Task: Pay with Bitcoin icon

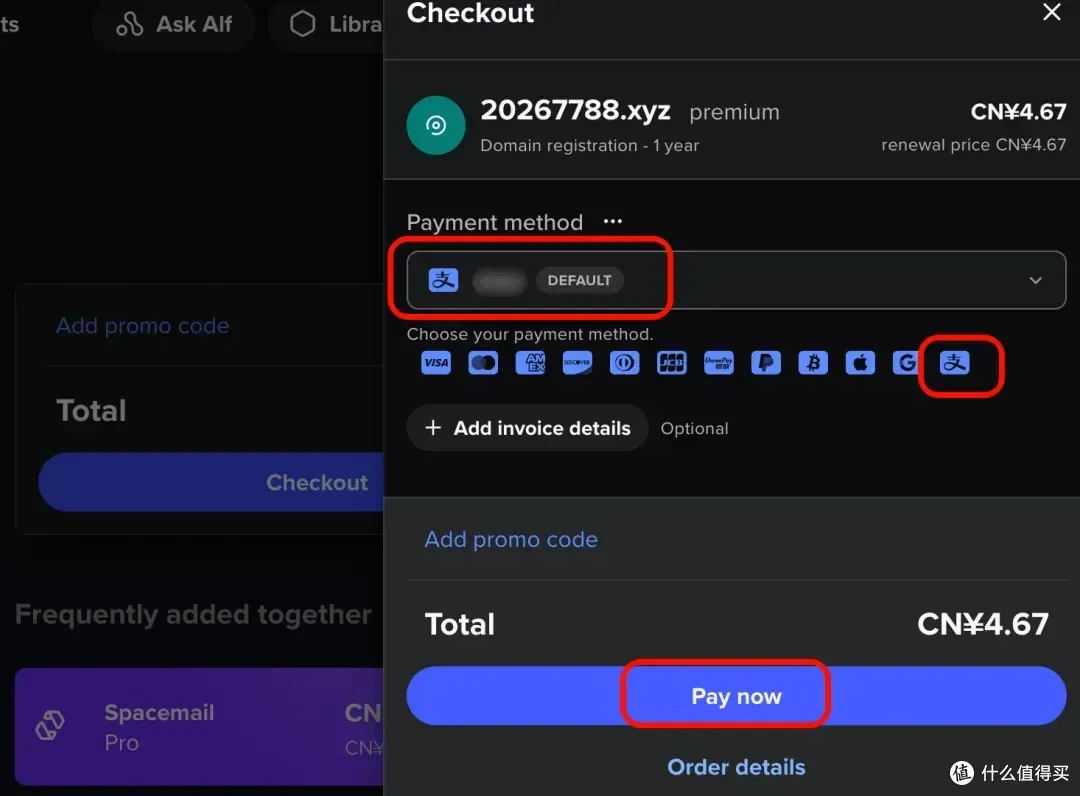Action: point(813,363)
